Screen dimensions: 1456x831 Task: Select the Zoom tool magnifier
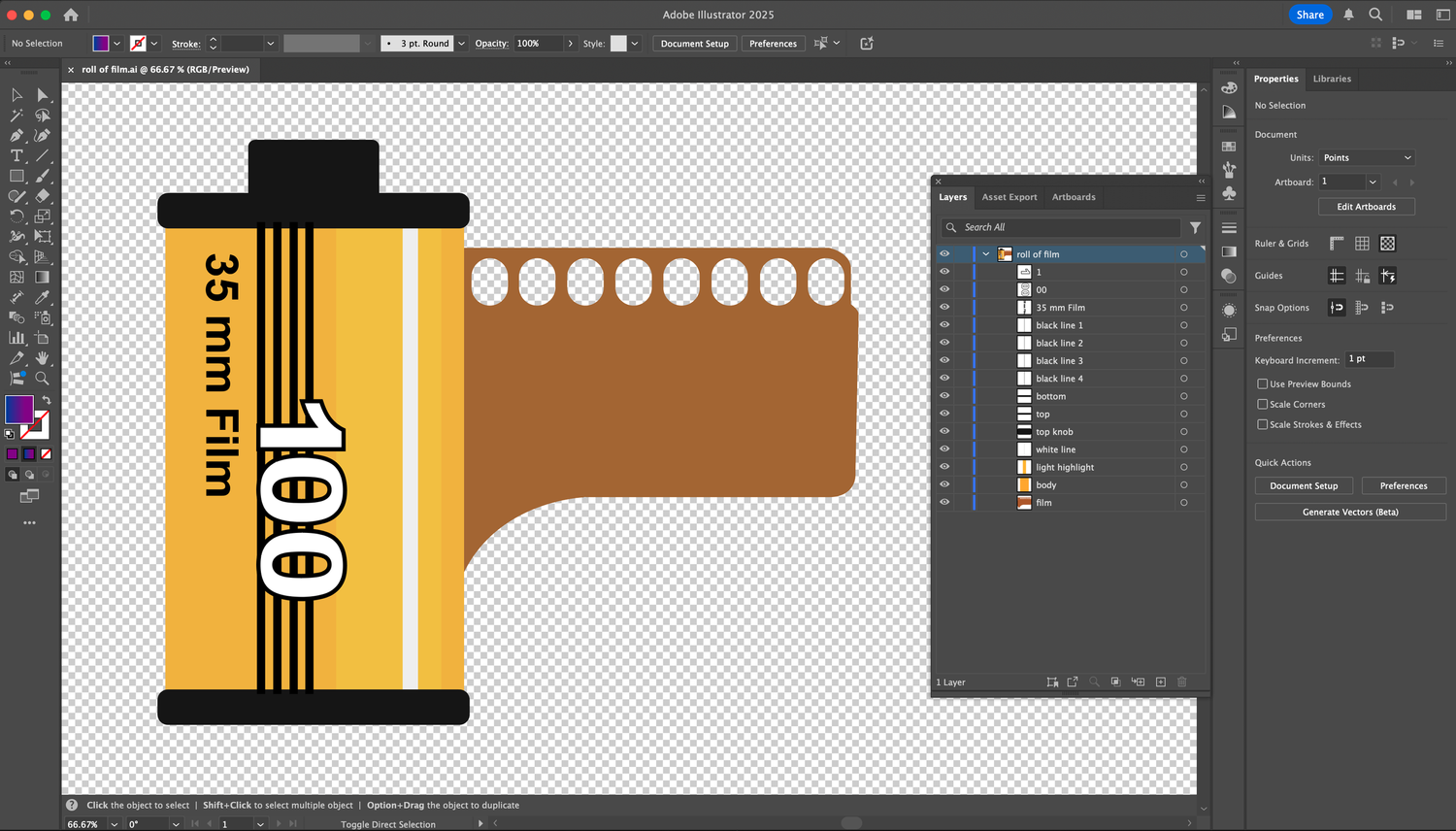(x=42, y=379)
